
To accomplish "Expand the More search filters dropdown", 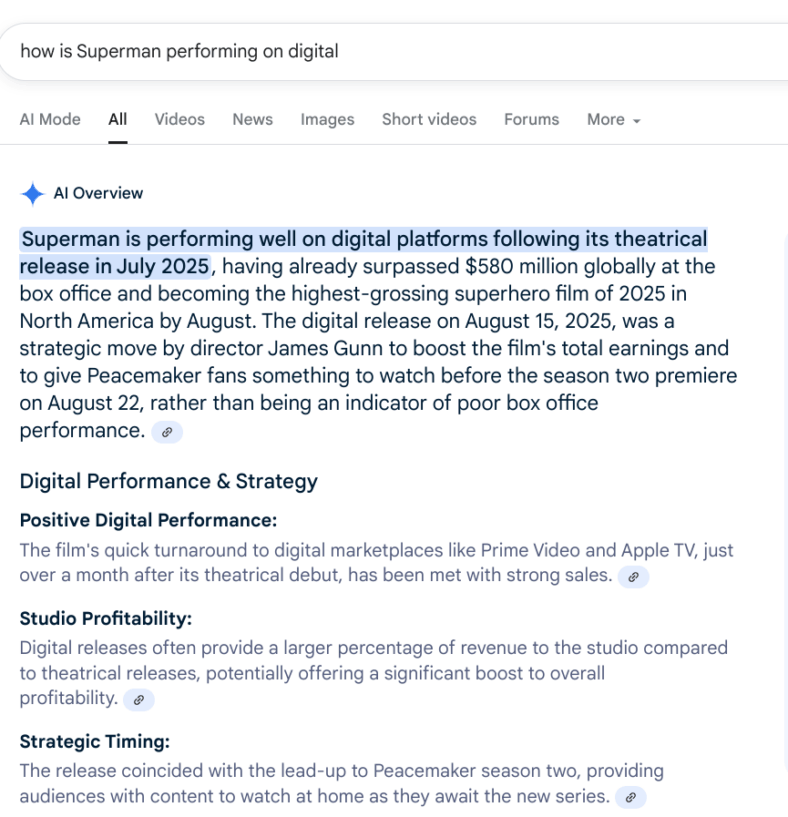I will (613, 120).
